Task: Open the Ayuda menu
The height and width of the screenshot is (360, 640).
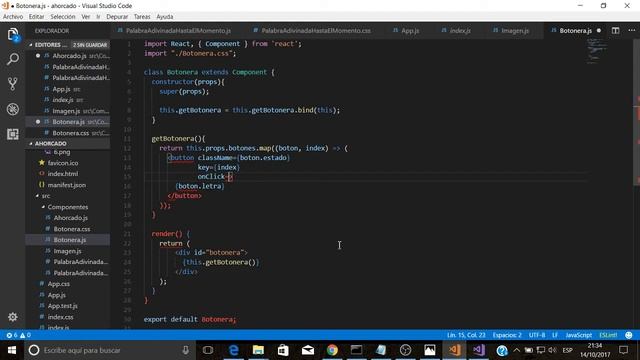Action: (164, 17)
